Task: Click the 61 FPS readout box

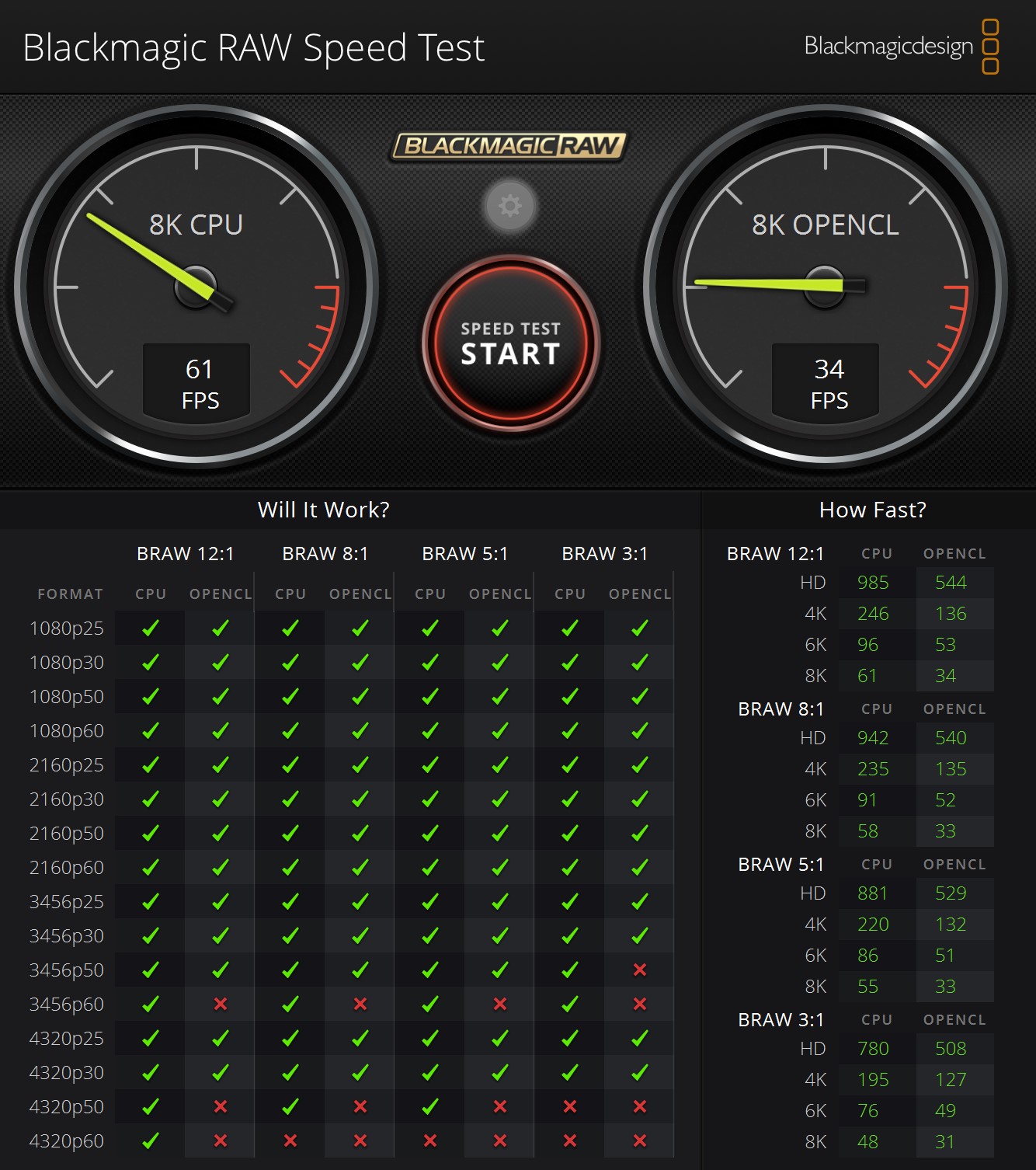Action: (196, 383)
